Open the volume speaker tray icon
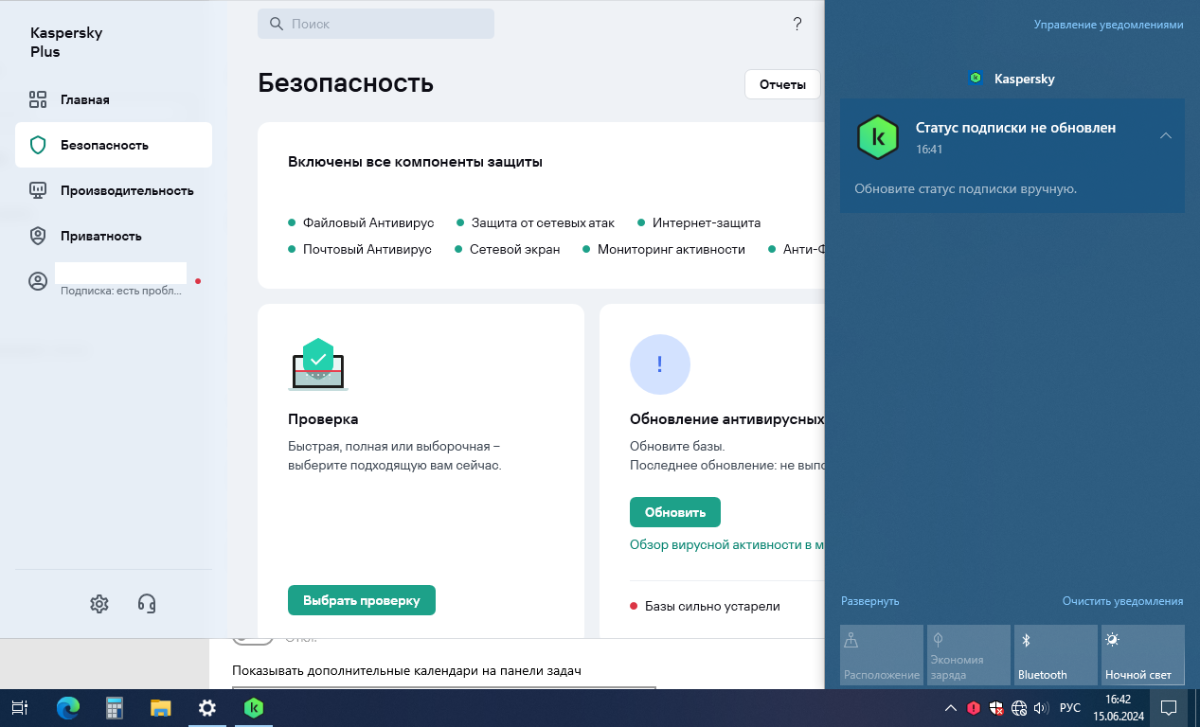The width and height of the screenshot is (1200, 727). [x=1040, y=708]
